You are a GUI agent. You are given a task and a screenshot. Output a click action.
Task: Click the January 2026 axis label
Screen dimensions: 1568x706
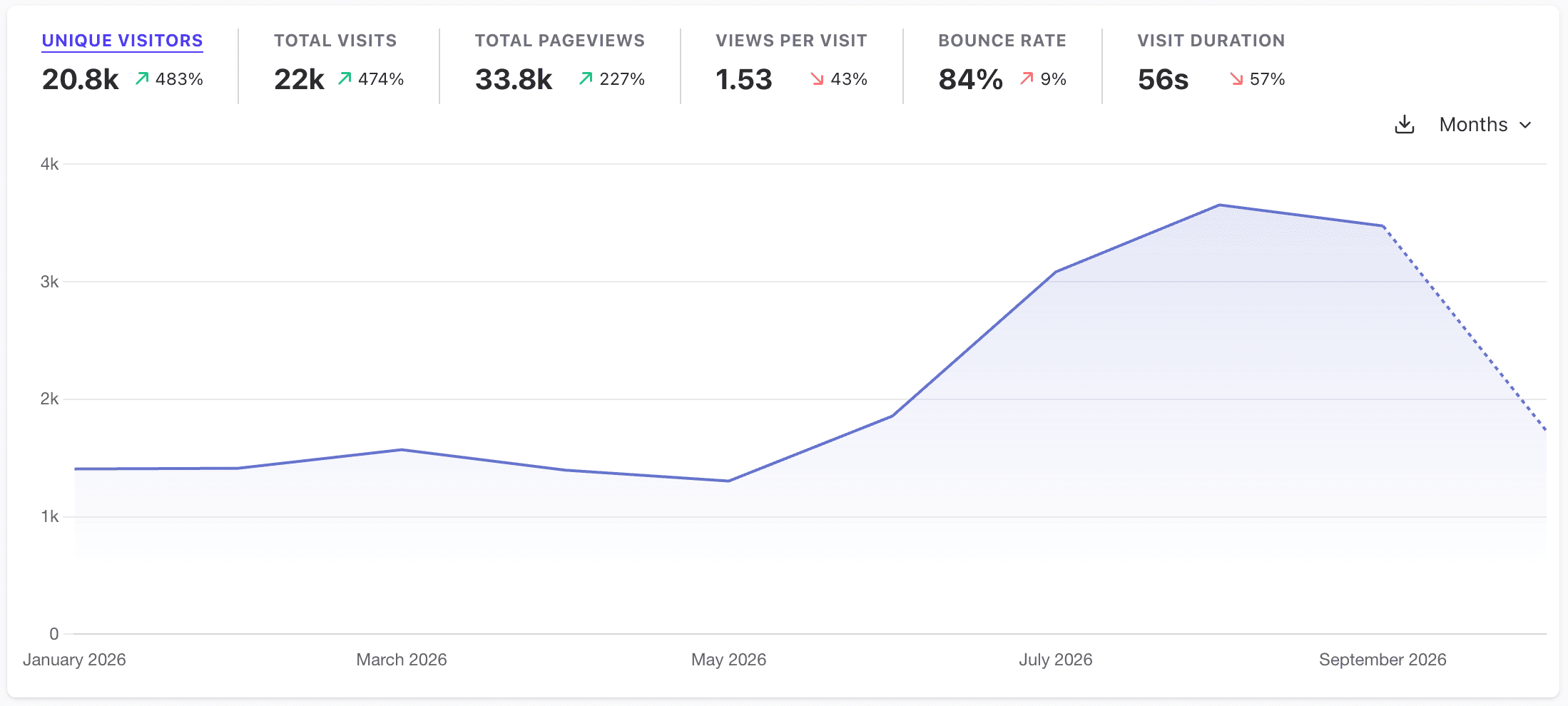[x=74, y=660]
